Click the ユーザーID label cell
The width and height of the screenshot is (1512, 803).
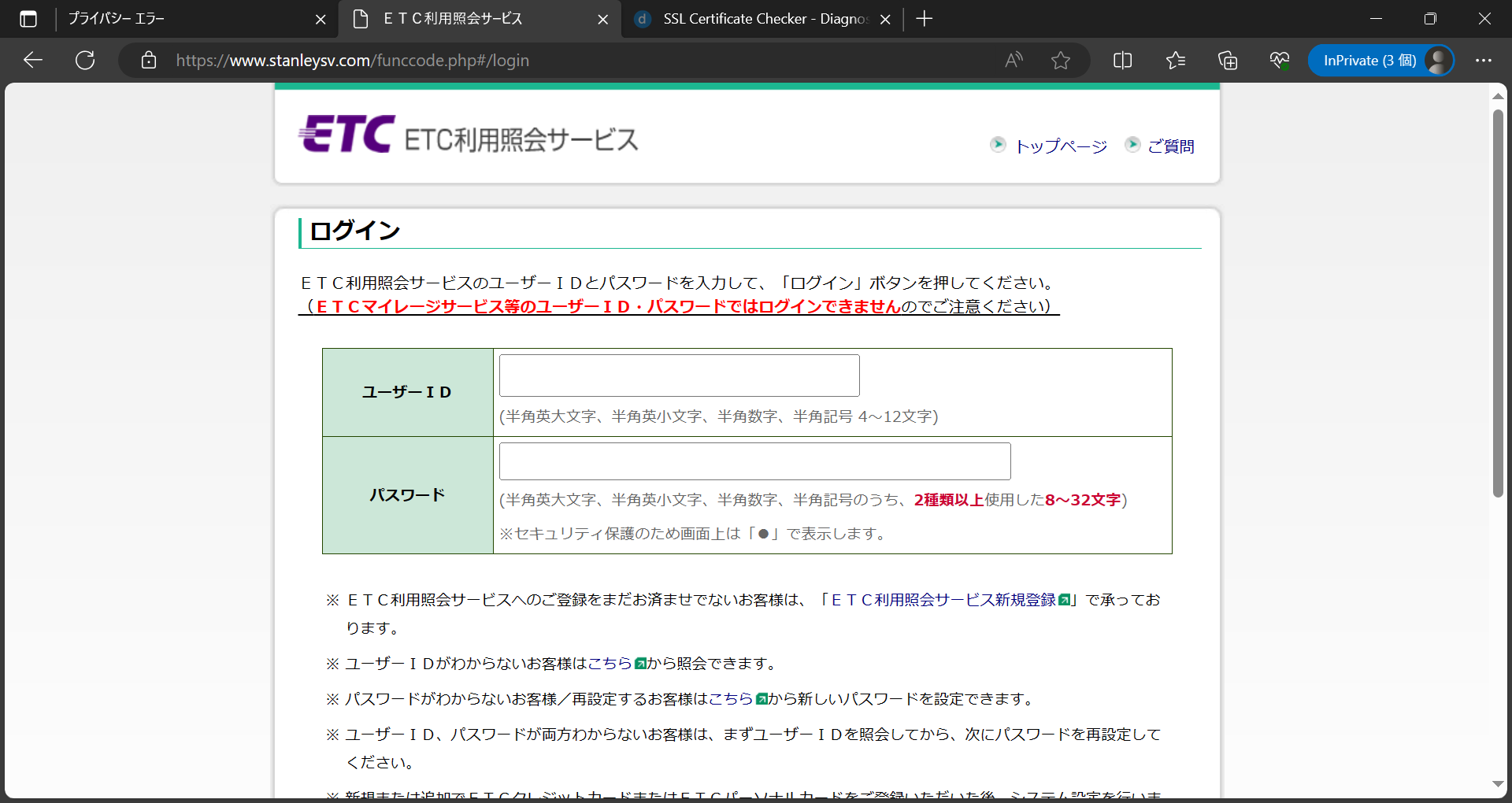click(x=408, y=392)
